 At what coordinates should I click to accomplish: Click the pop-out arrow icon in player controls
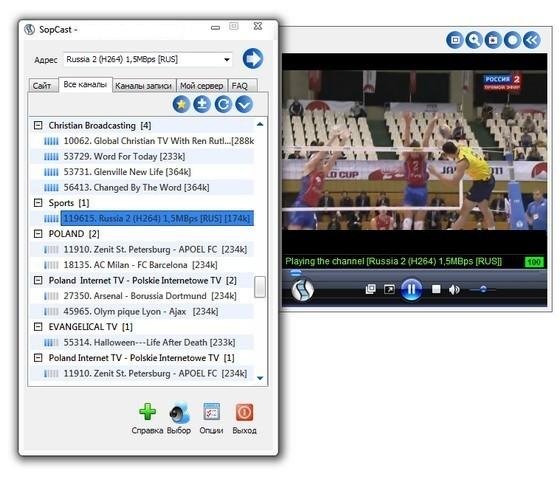(389, 289)
